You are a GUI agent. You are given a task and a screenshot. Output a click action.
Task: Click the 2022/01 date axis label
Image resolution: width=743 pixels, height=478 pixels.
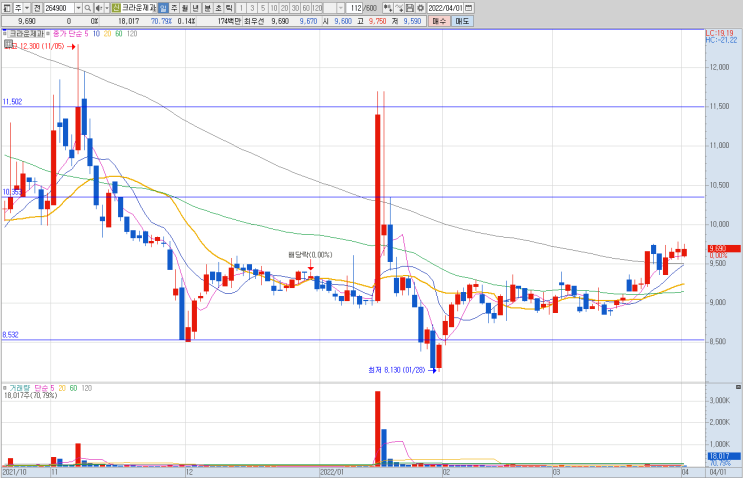click(x=332, y=472)
